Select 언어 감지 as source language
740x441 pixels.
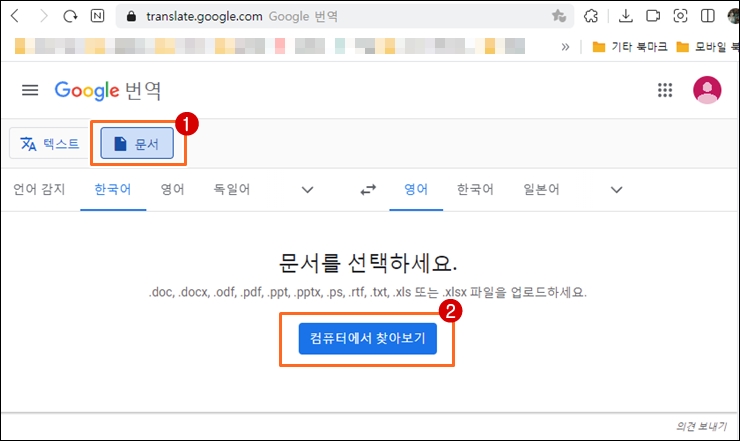pos(39,189)
